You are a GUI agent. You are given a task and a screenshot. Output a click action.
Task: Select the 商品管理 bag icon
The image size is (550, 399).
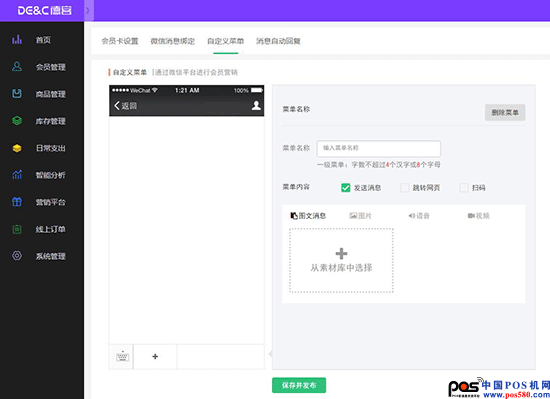(17, 94)
